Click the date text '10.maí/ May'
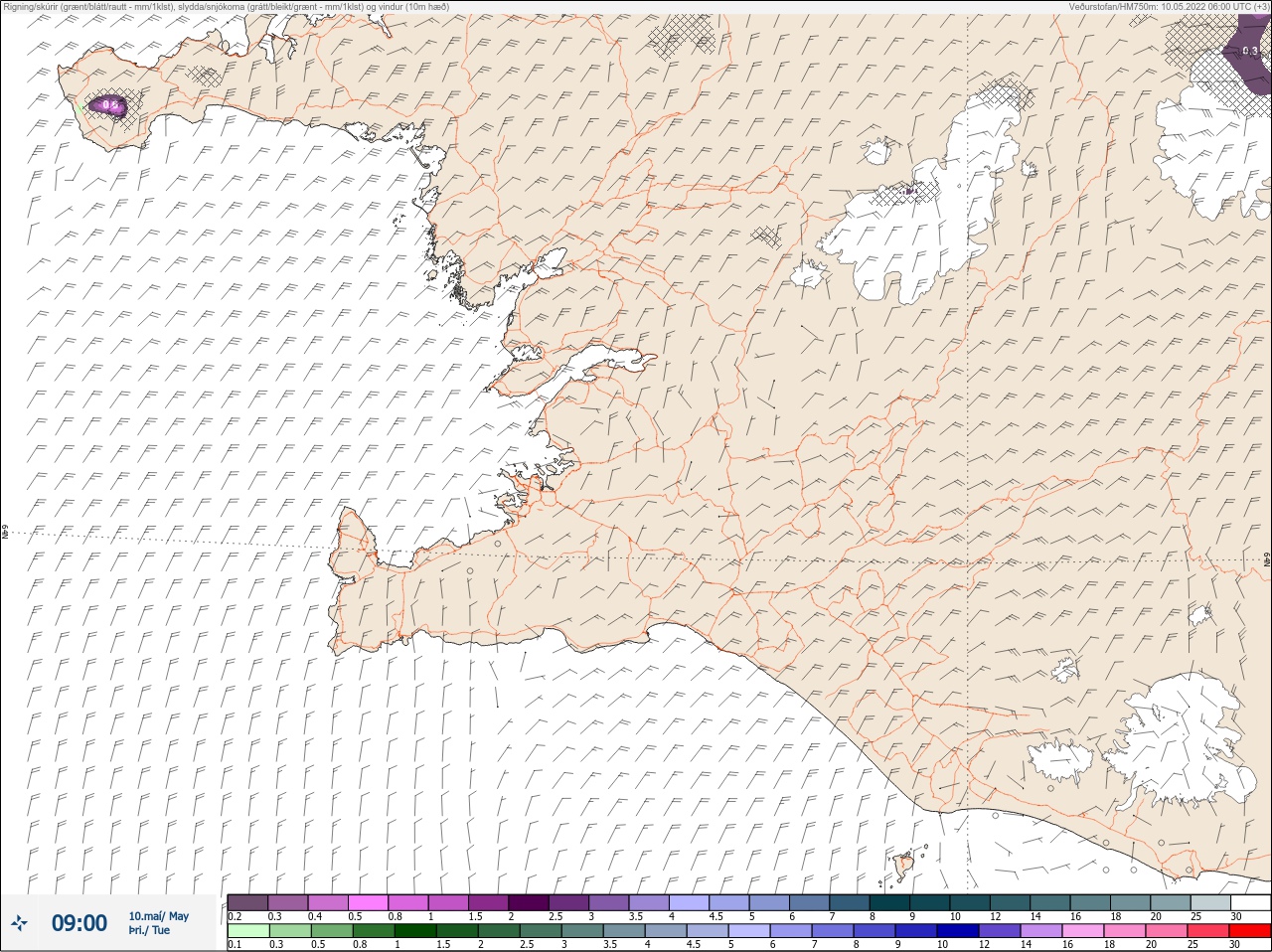 tap(158, 916)
